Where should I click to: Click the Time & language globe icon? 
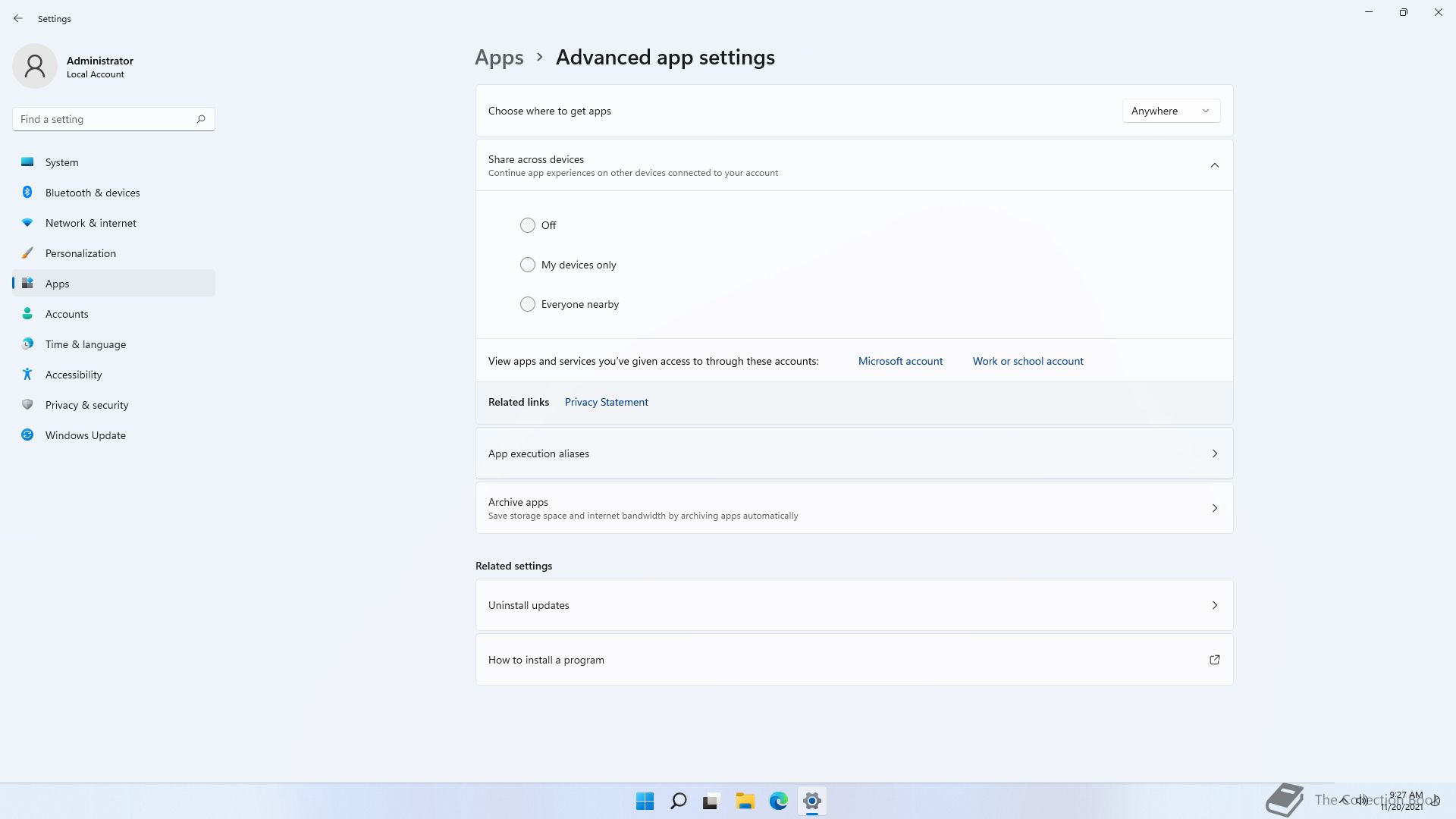(x=27, y=344)
